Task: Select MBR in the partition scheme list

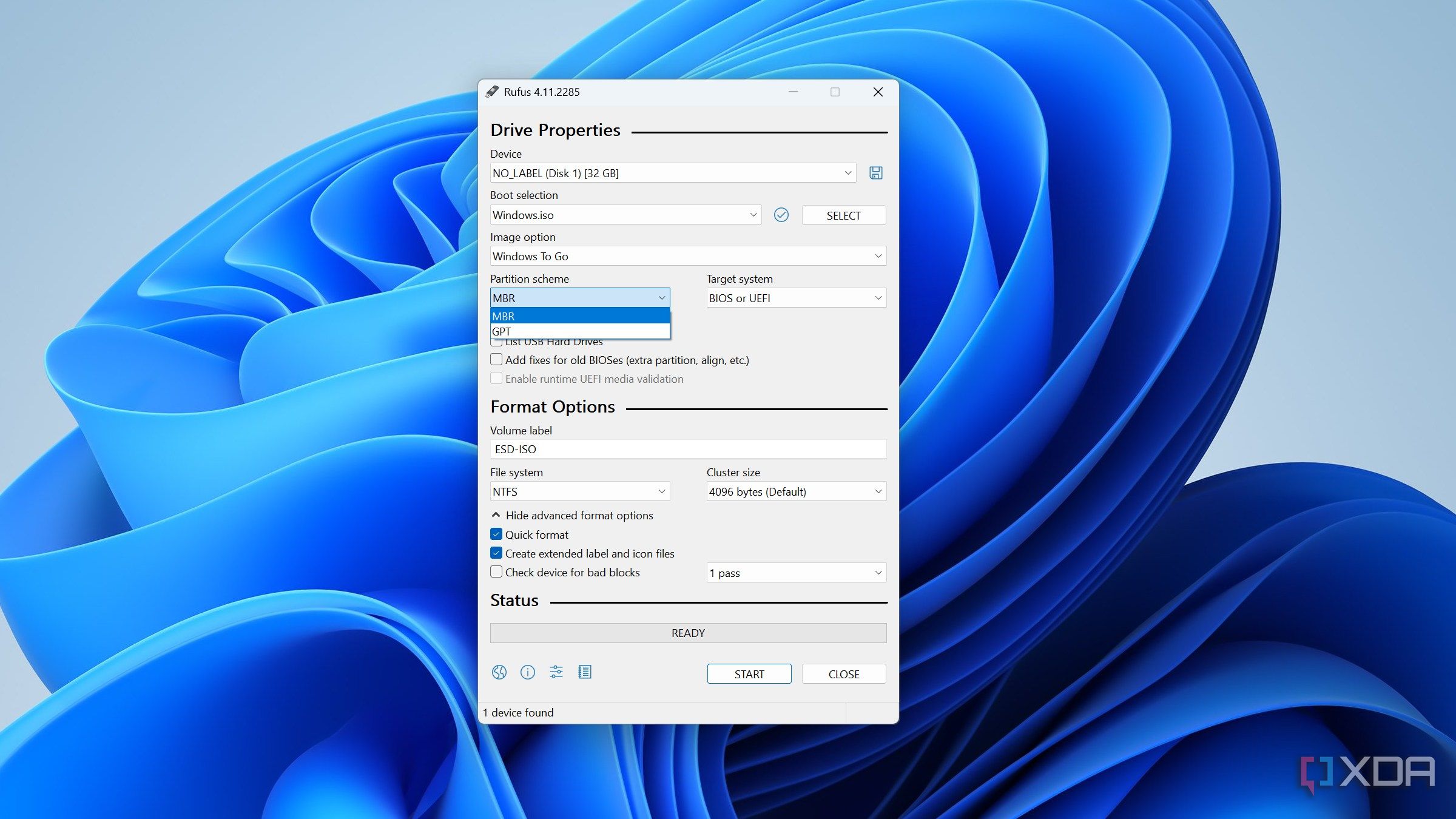Action: [580, 316]
